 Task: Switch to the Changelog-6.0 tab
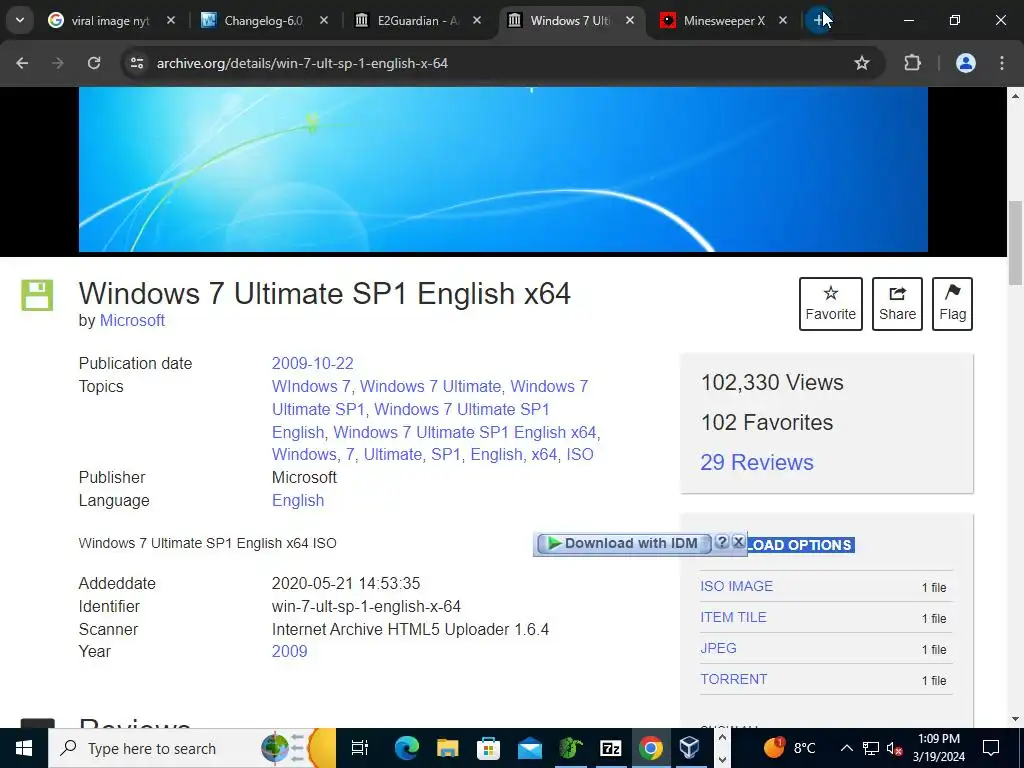[264, 21]
